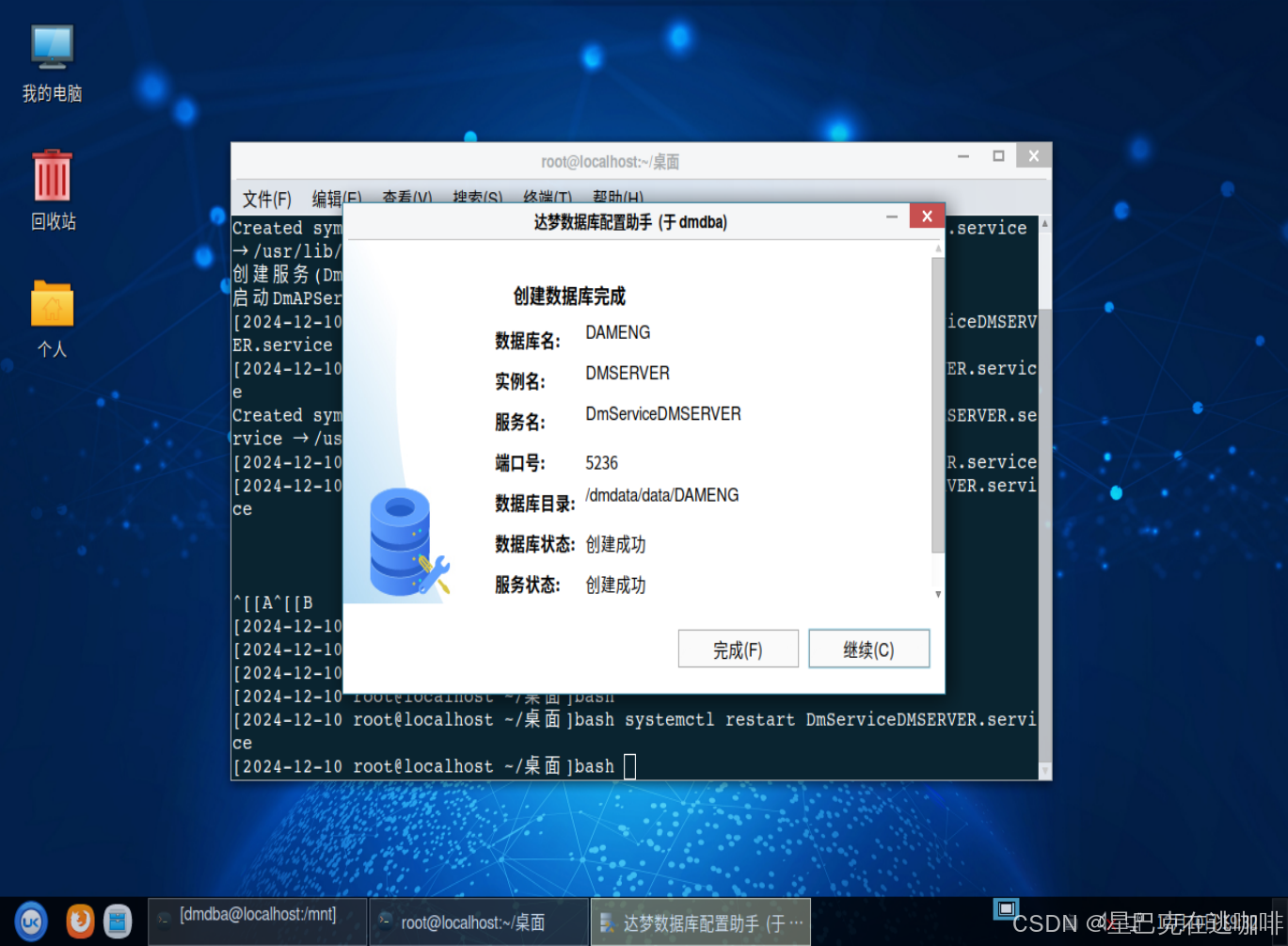This screenshot has height=946, width=1288.
Task: Open the 搜索(S) menu in terminal
Action: (x=477, y=199)
